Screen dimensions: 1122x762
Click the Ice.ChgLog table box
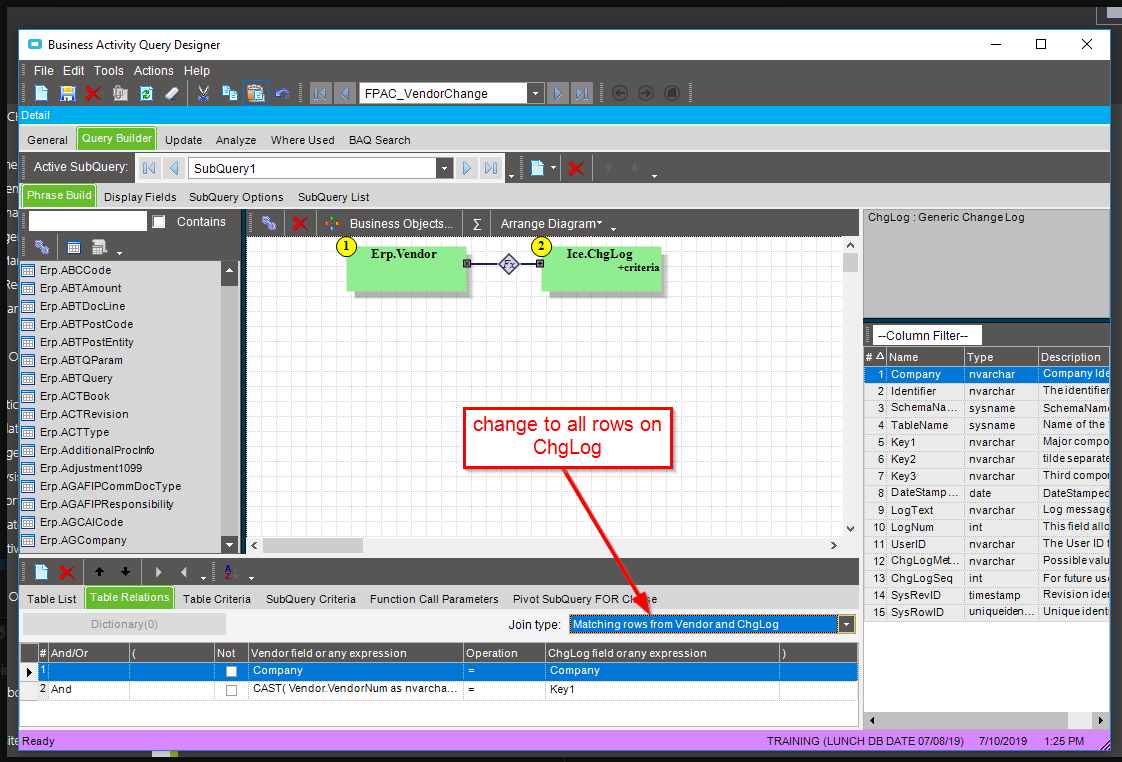[601, 268]
